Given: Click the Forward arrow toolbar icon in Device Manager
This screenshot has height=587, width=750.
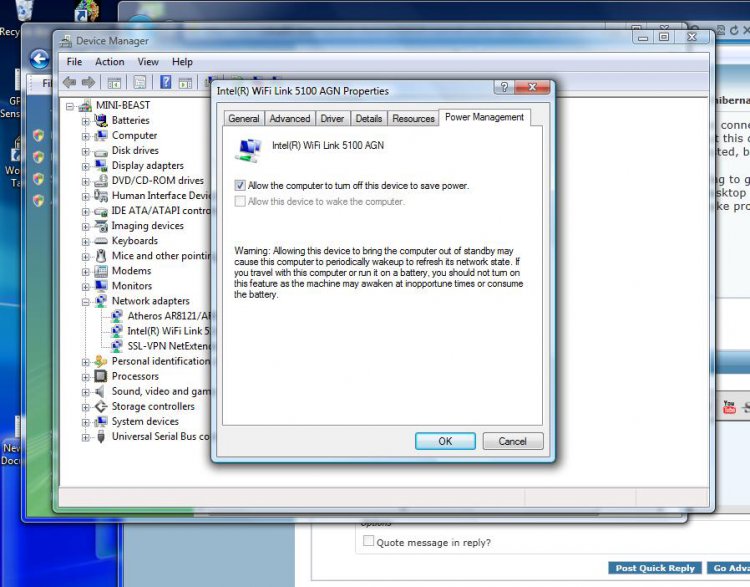Looking at the screenshot, I should 88,82.
